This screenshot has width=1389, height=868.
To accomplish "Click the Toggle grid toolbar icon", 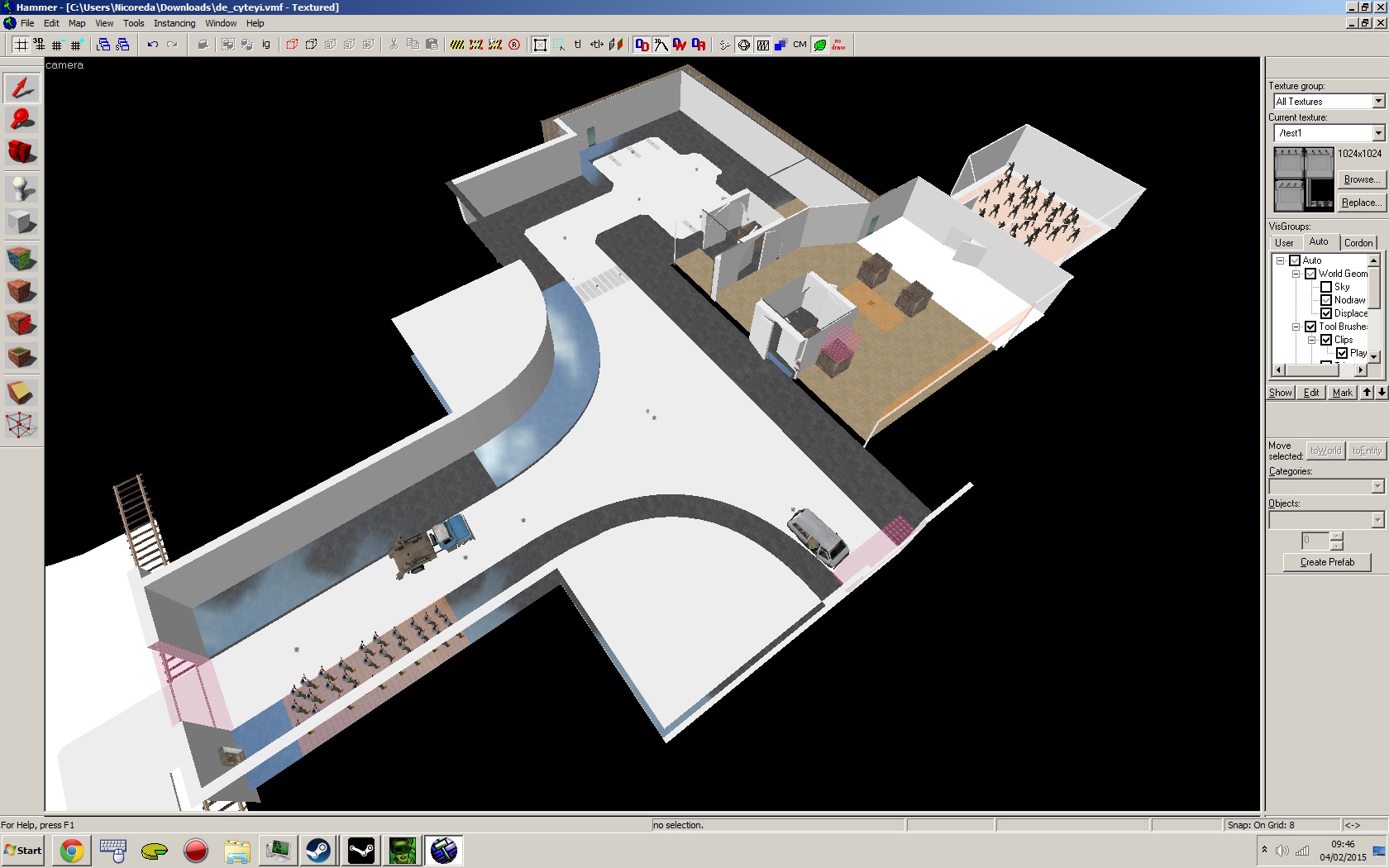I will [21, 45].
